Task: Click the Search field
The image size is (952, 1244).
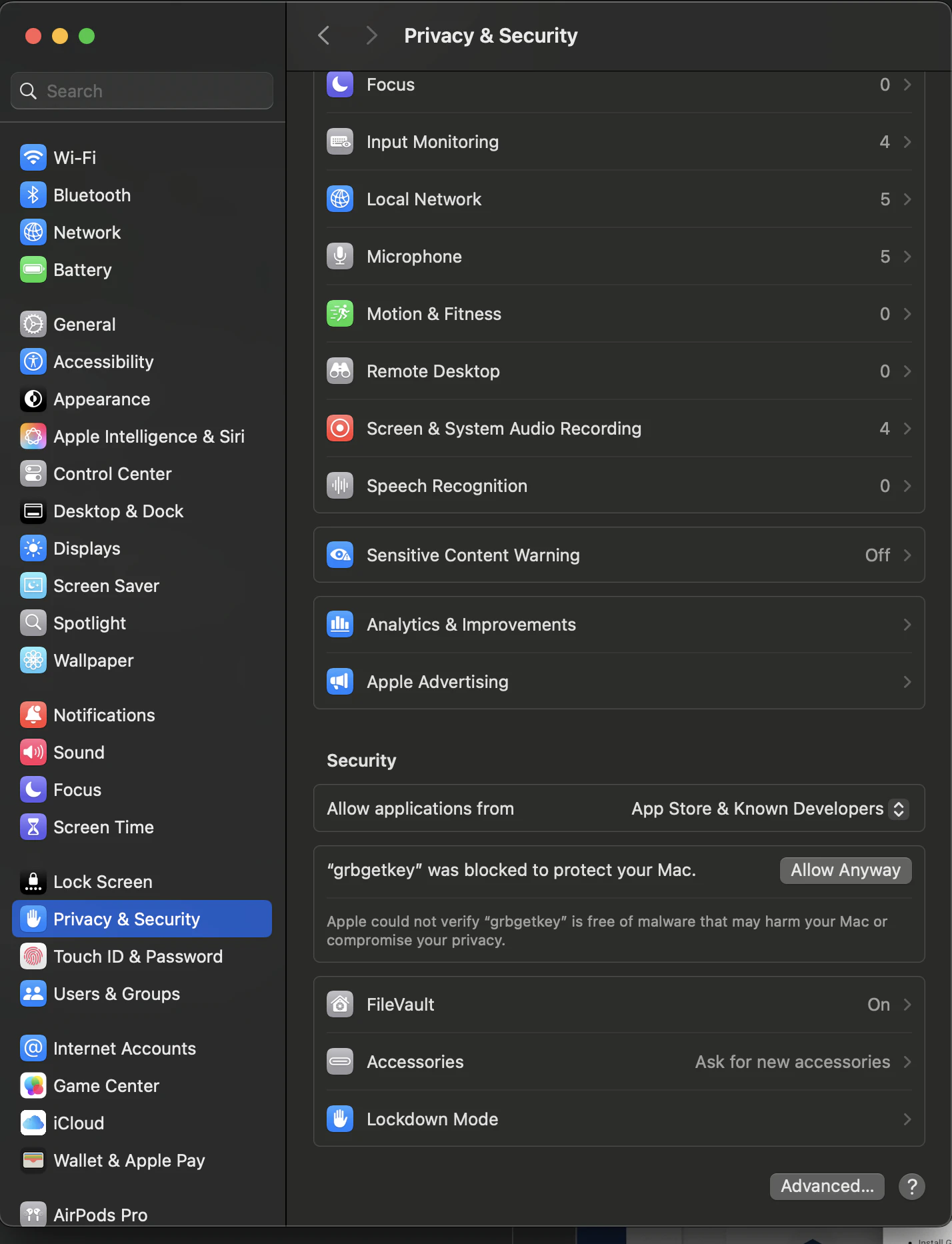Action: [142, 91]
